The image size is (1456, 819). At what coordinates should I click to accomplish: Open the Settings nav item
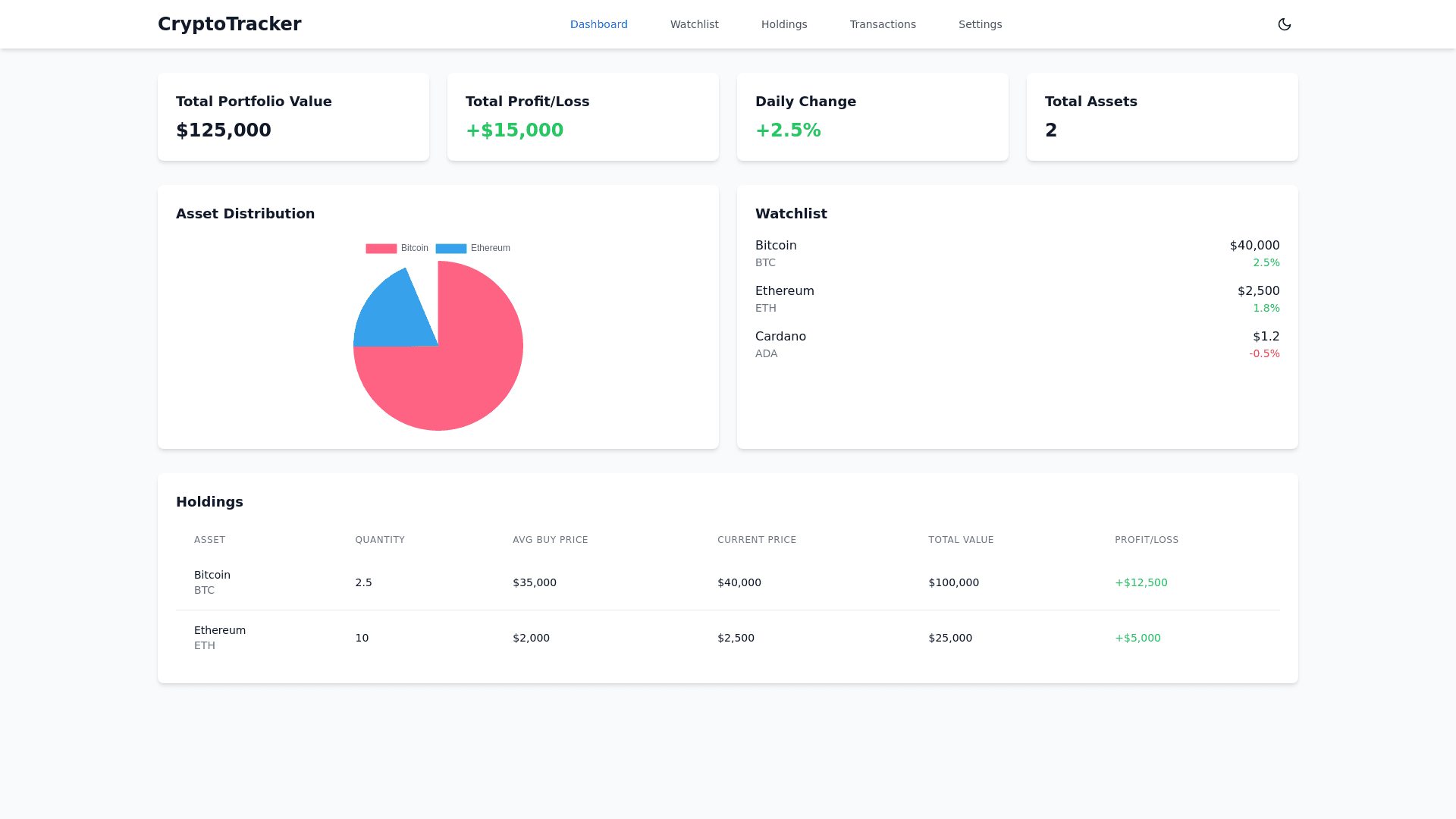(980, 24)
